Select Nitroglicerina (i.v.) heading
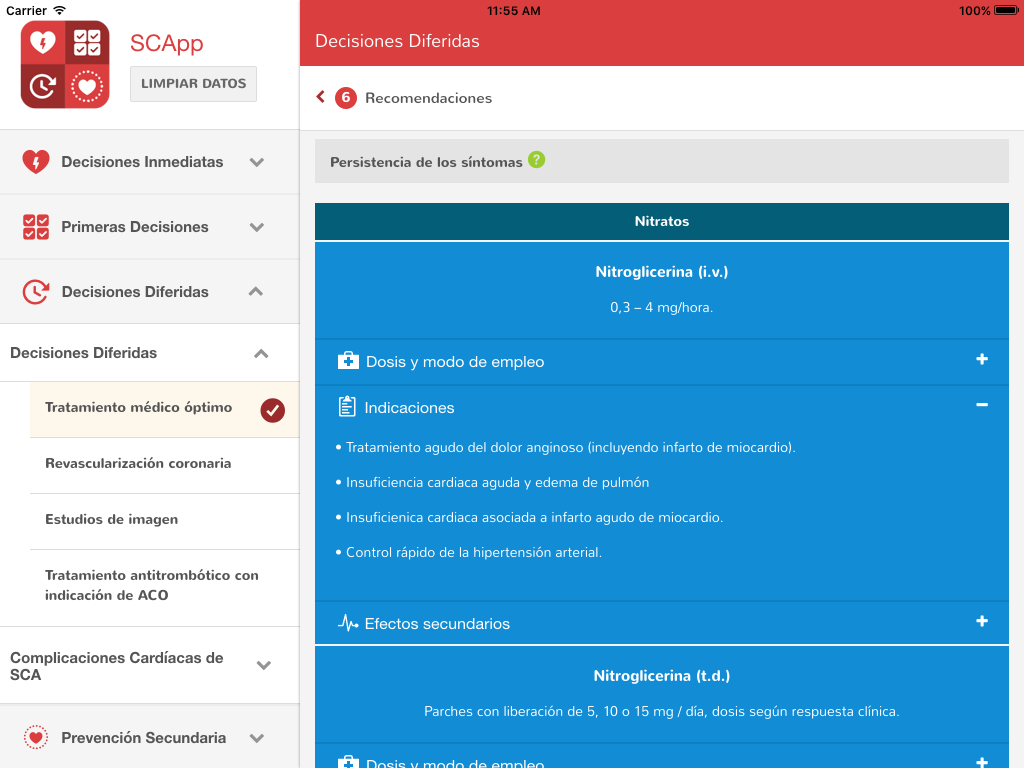The image size is (1024, 768). (662, 272)
